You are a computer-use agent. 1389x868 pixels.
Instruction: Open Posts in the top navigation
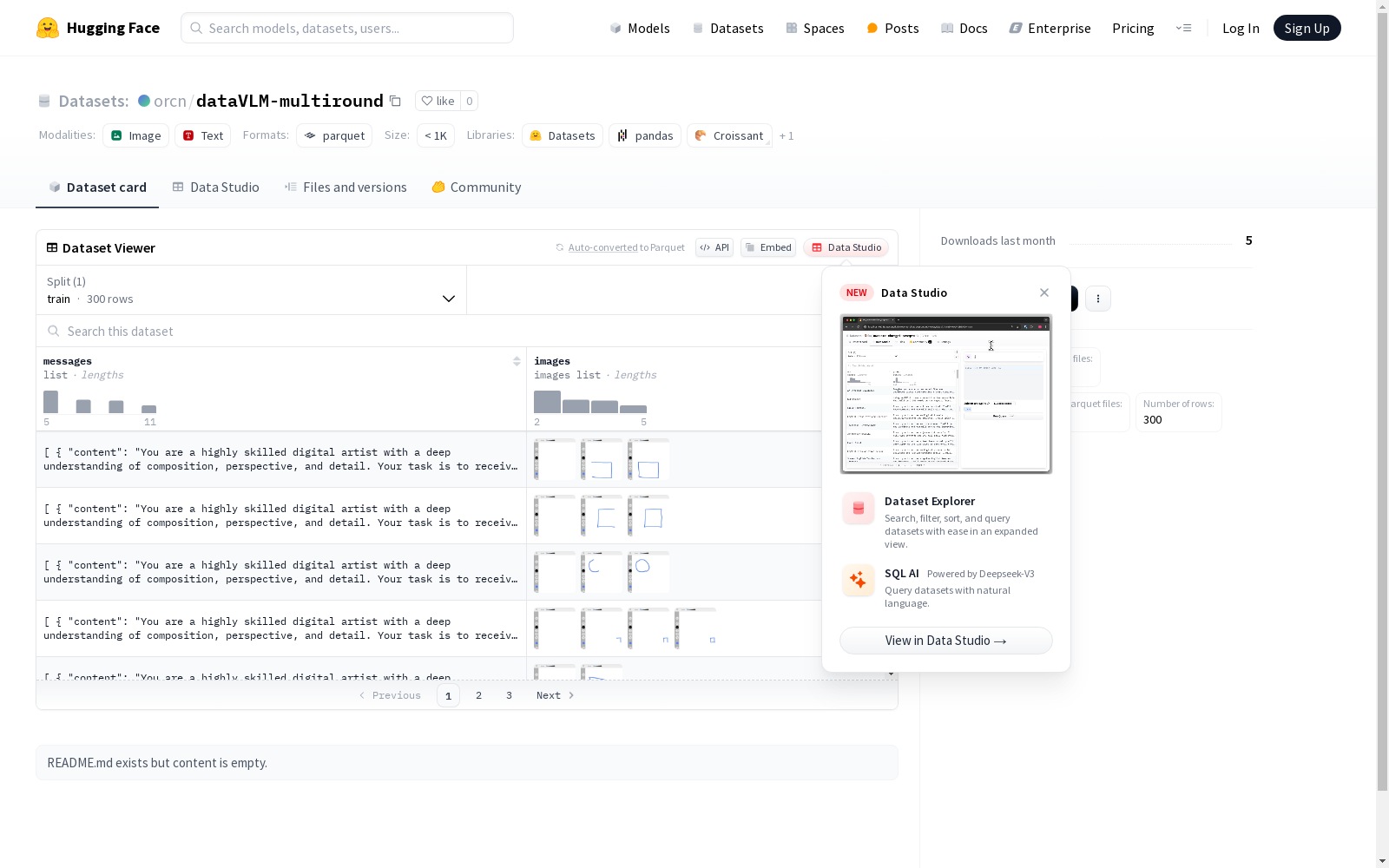click(x=892, y=28)
